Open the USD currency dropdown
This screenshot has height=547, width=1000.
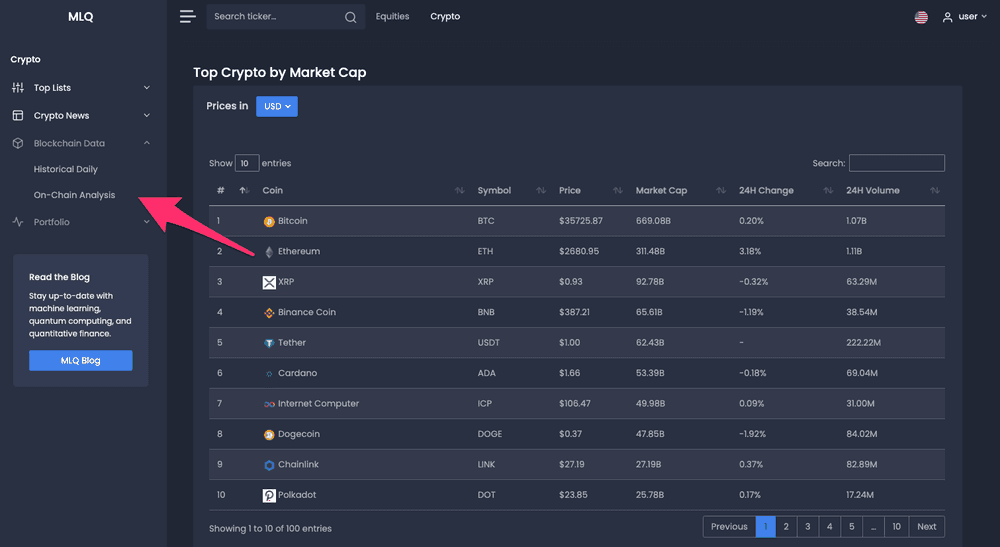pyautogui.click(x=277, y=106)
